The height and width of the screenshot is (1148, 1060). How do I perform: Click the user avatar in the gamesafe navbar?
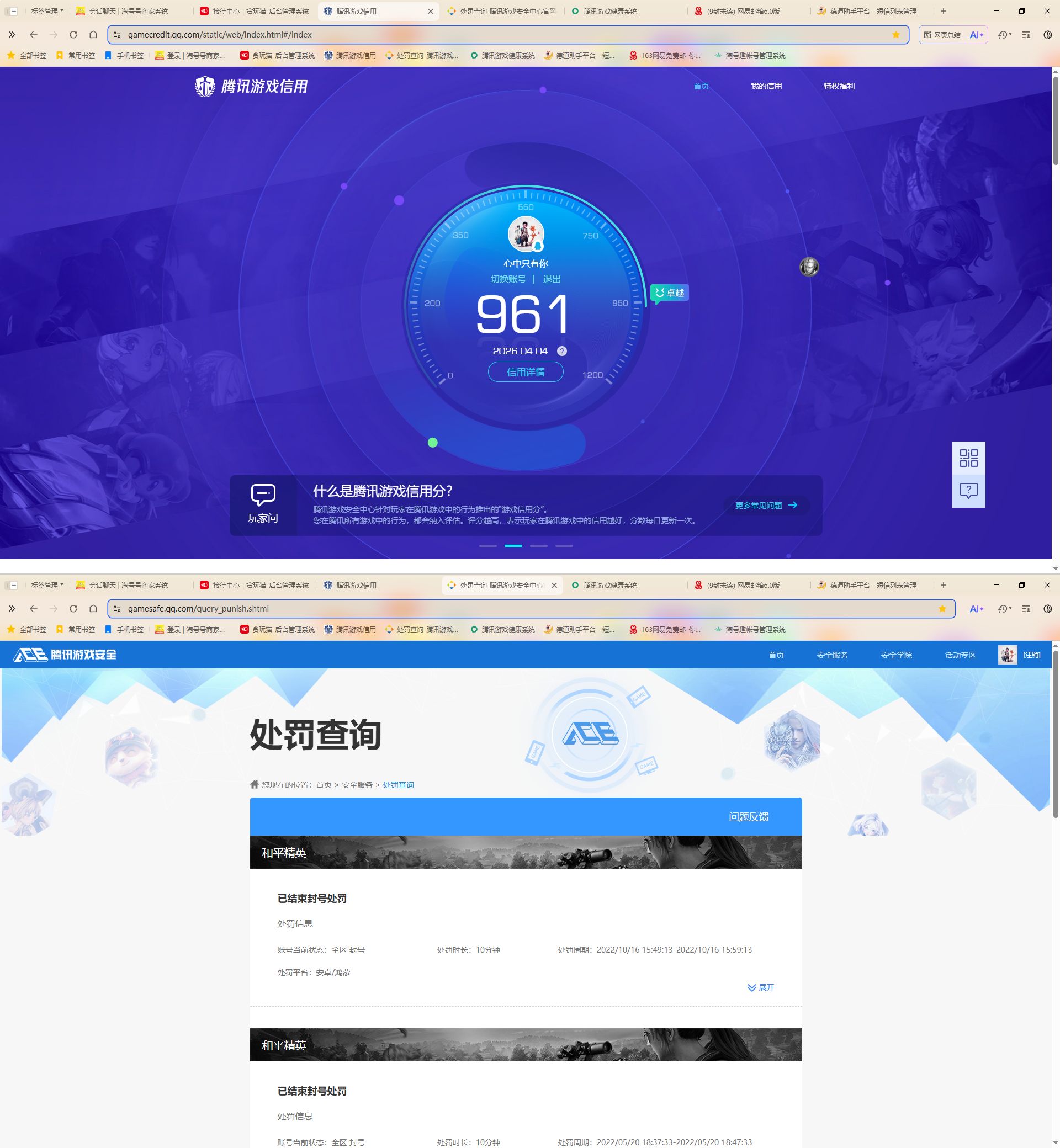1006,654
